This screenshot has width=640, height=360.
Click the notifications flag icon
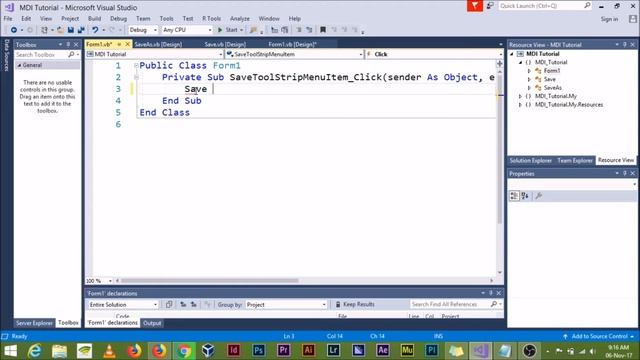coord(475,6)
